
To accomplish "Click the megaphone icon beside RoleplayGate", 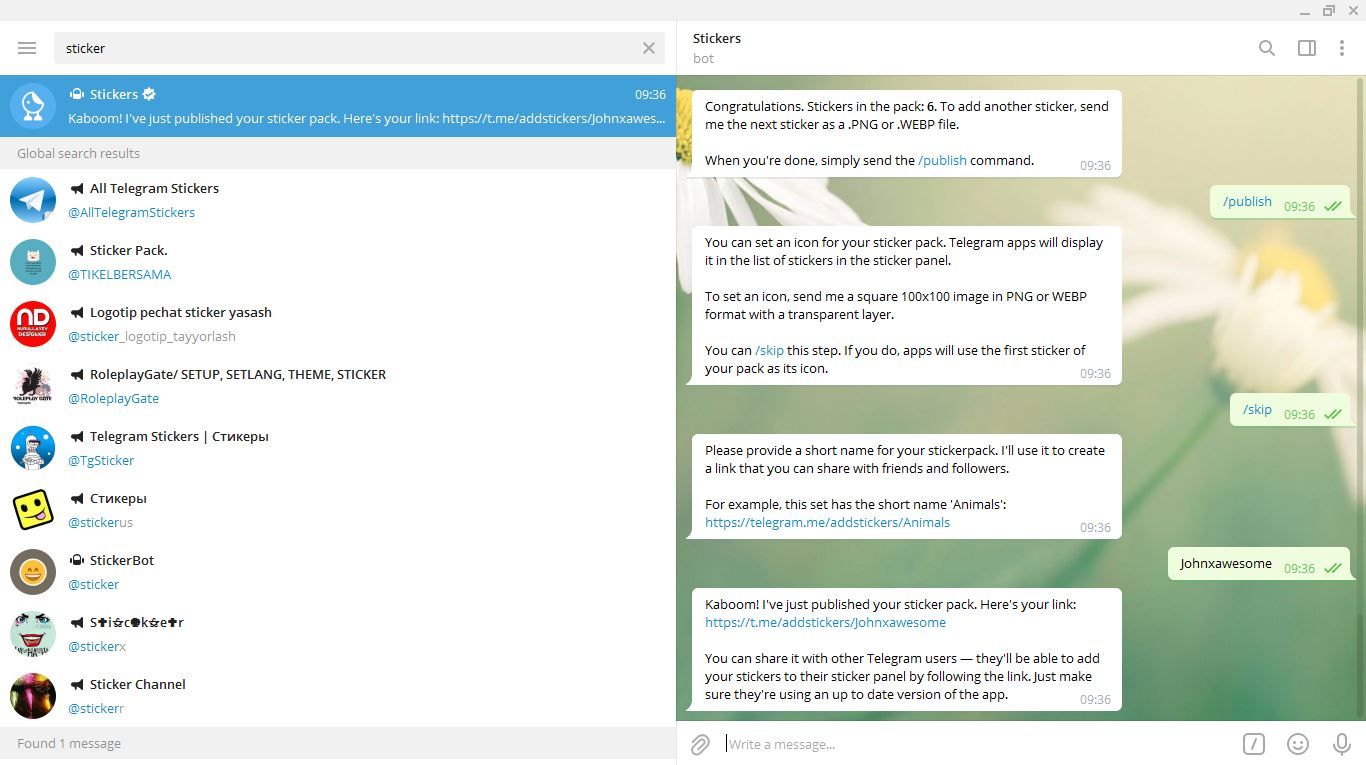I will point(76,374).
